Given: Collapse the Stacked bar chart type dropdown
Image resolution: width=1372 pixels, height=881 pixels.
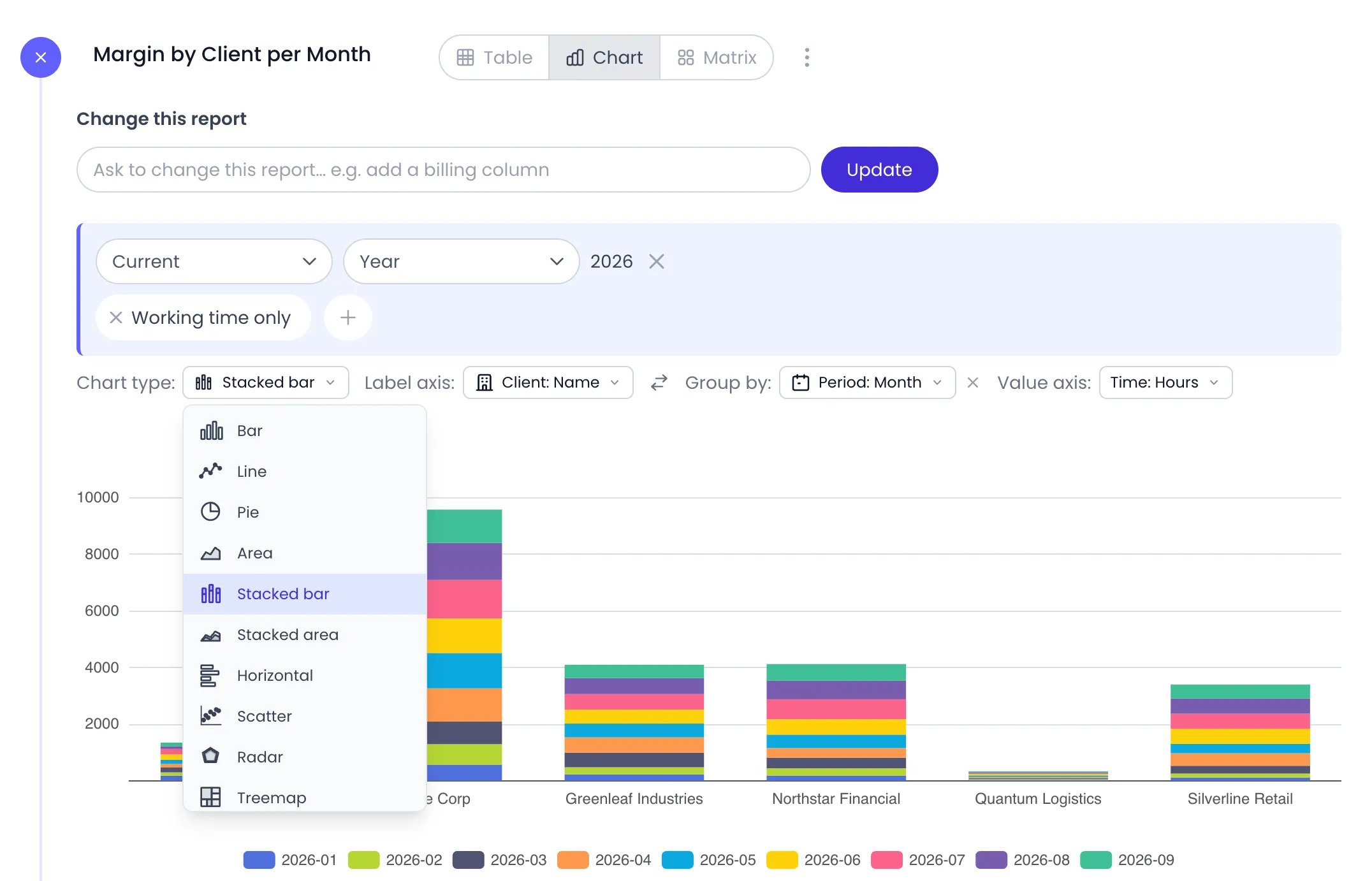Looking at the screenshot, I should click(x=266, y=382).
